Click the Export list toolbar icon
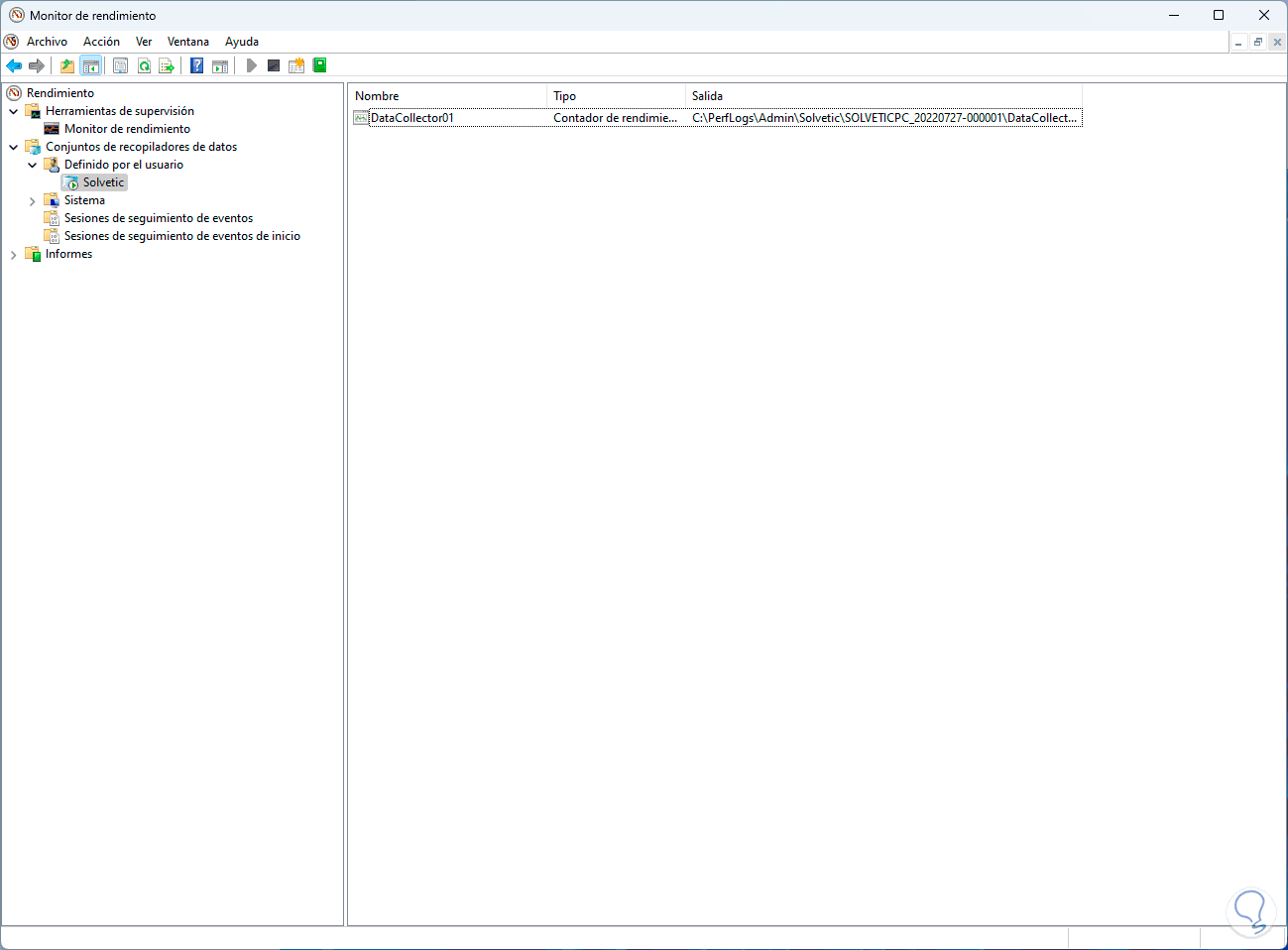This screenshot has width=1288, height=950. 167,66
